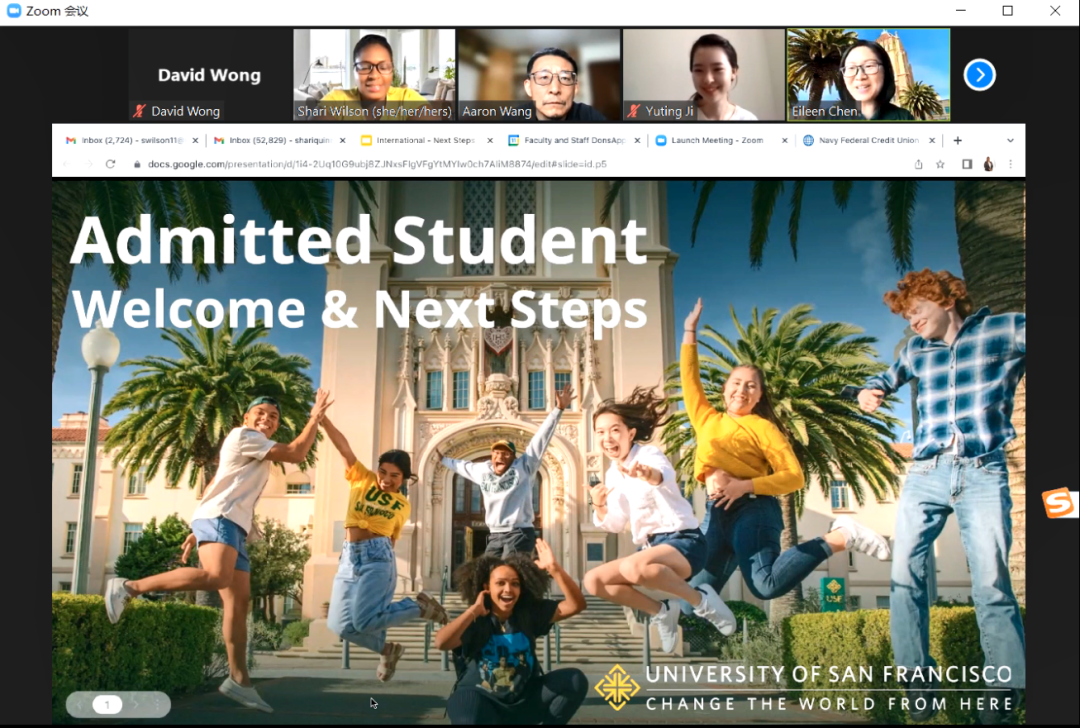Switch to Navy Federal Credit Union tab
Image resolution: width=1080 pixels, height=728 pixels.
coord(868,141)
